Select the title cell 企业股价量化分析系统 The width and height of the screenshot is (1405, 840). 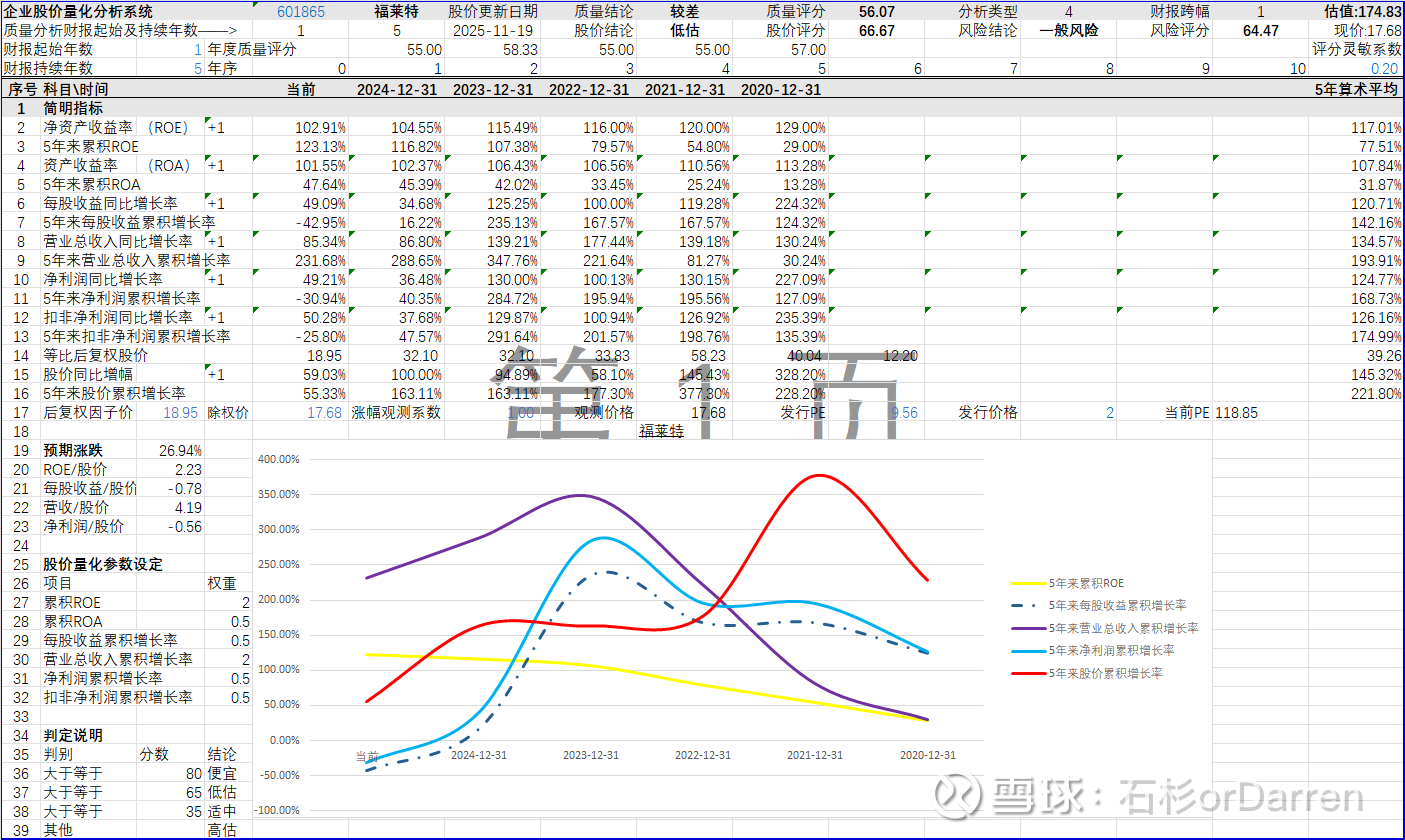click(x=79, y=12)
